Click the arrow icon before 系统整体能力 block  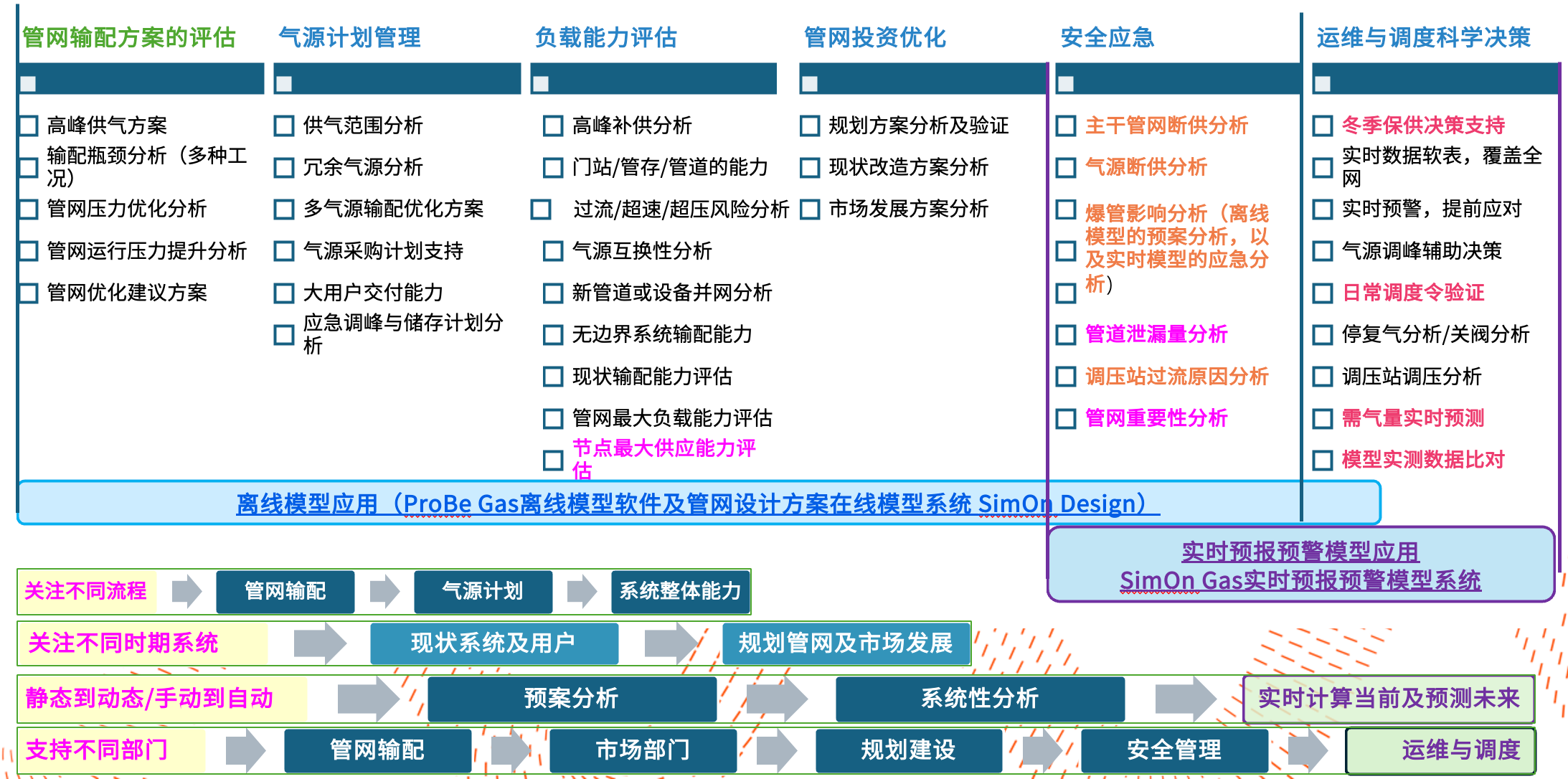point(582,591)
